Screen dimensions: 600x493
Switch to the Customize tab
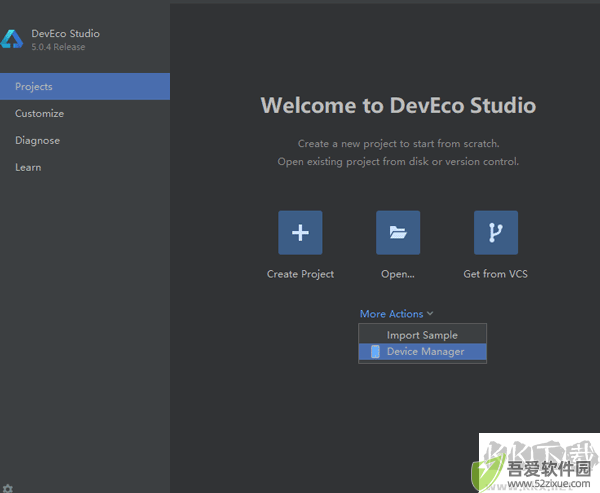85,114
